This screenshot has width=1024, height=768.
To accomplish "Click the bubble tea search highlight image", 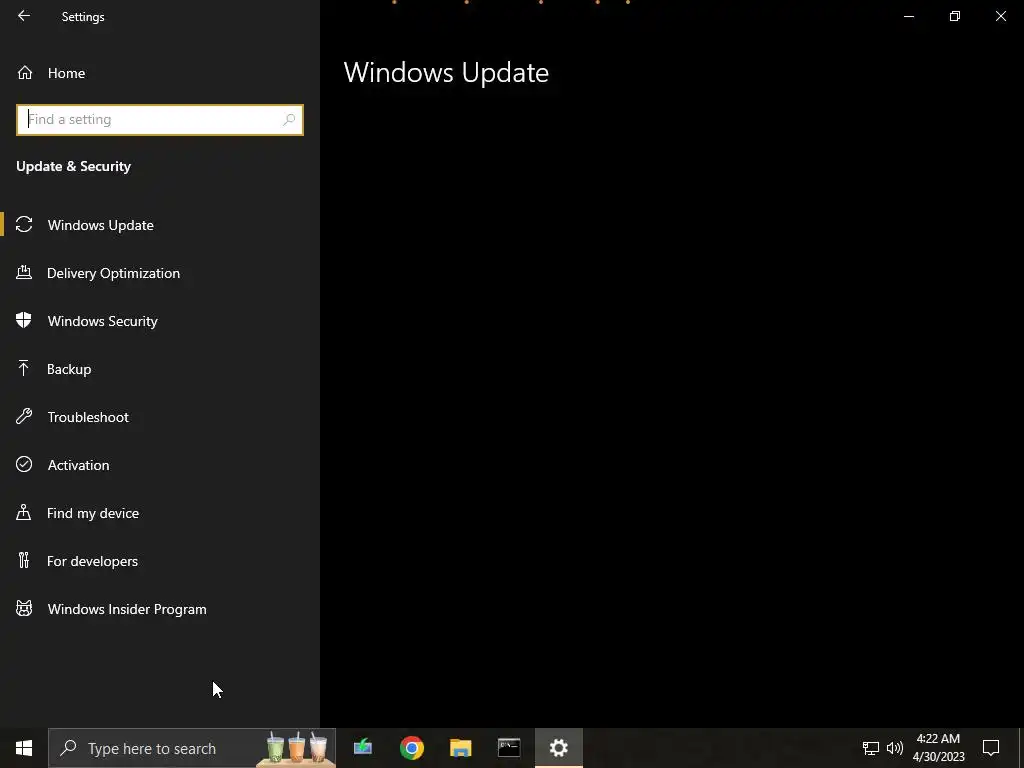I will point(296,748).
